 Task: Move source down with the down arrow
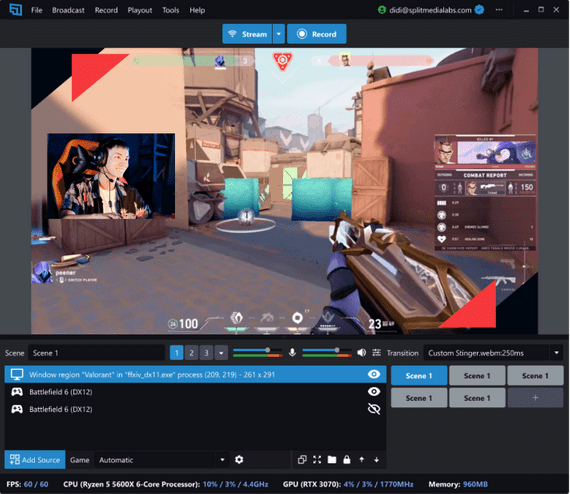click(x=377, y=460)
